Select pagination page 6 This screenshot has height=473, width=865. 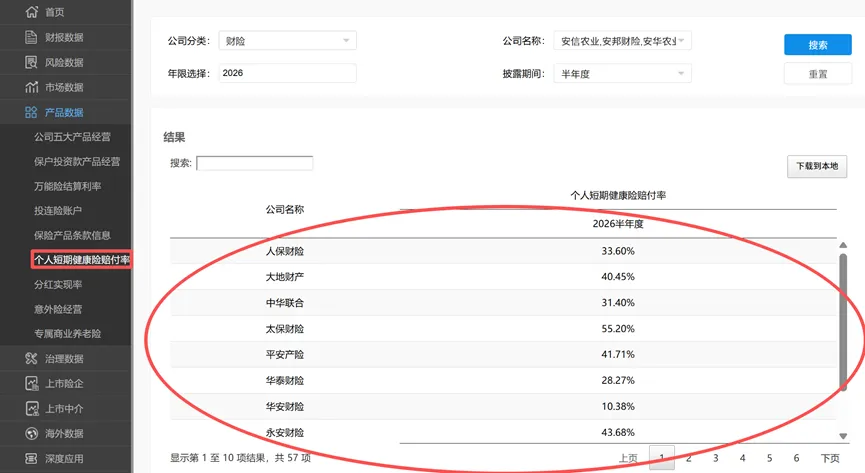tap(796, 458)
